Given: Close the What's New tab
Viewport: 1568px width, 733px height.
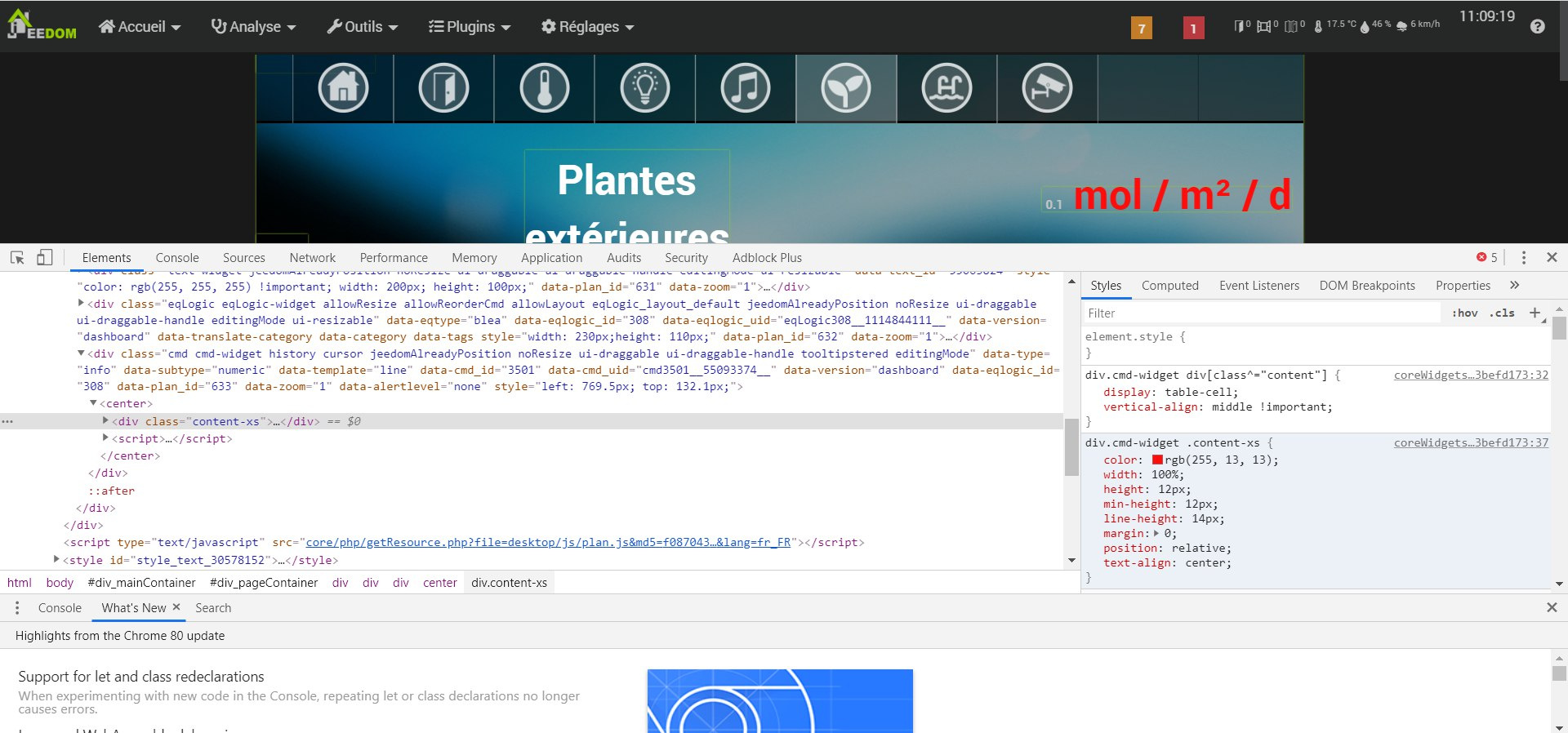Looking at the screenshot, I should coord(176,607).
